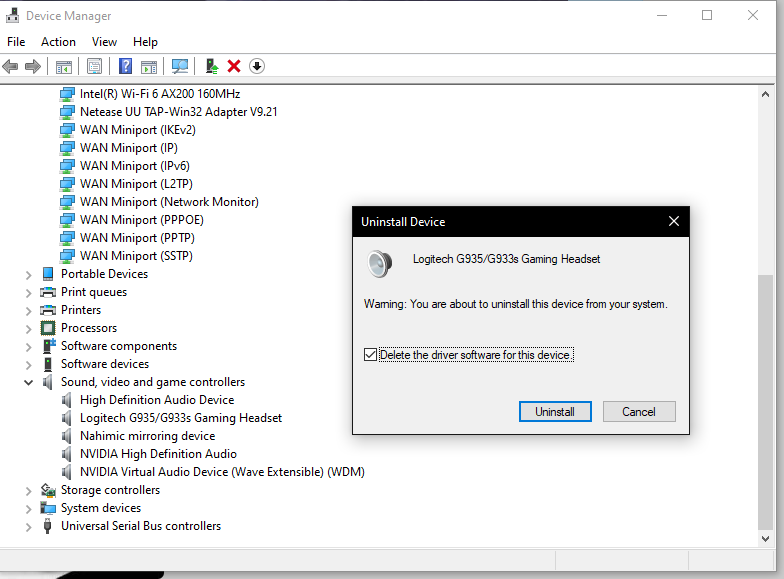The image size is (784, 579).
Task: Click the Processors chip icon
Action: (x=48, y=328)
